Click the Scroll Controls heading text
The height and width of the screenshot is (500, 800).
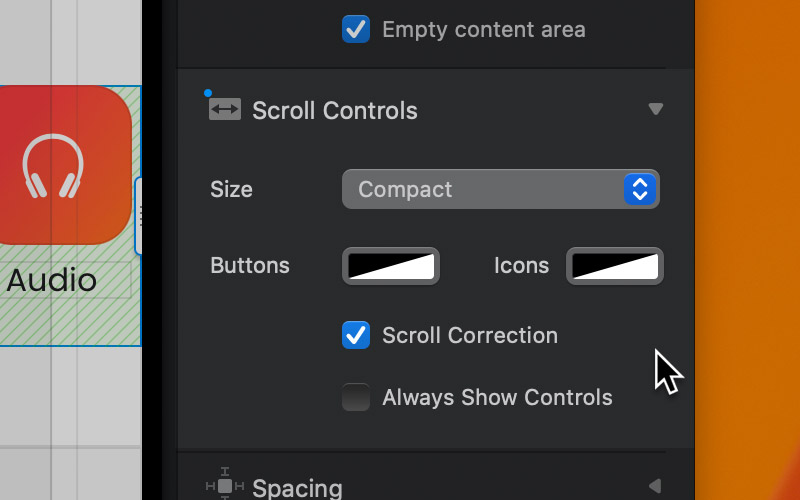(335, 111)
